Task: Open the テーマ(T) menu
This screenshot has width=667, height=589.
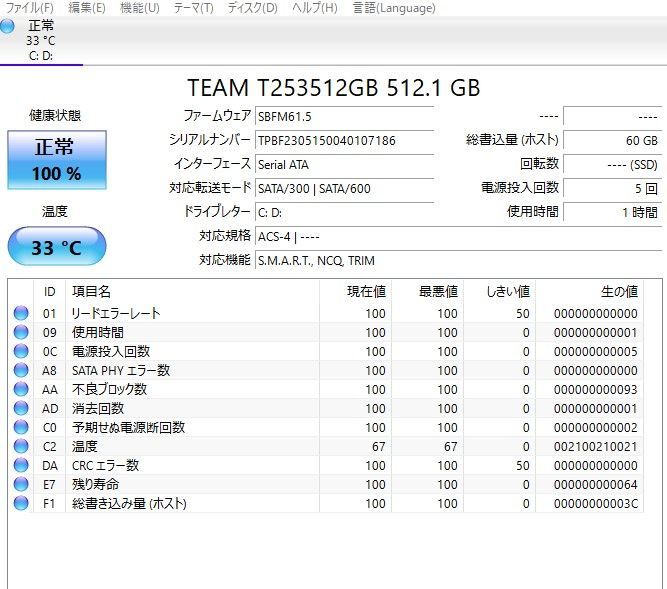Action: (x=194, y=8)
